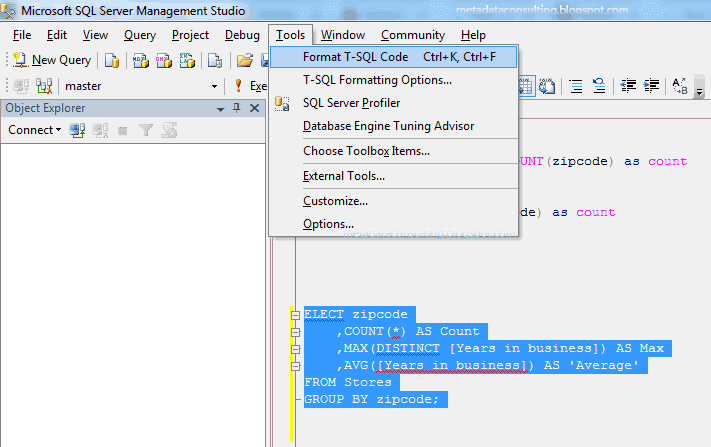Toggle the Object Explorer auto-hide pin
711x447 pixels.
(x=236, y=108)
